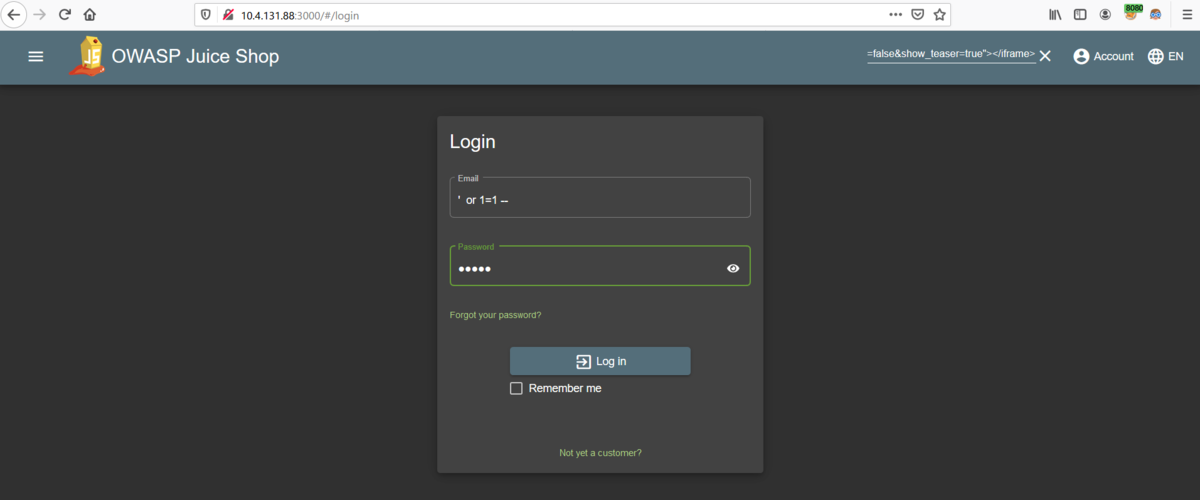Click the Email input field
This screenshot has width=1200, height=500.
point(600,198)
